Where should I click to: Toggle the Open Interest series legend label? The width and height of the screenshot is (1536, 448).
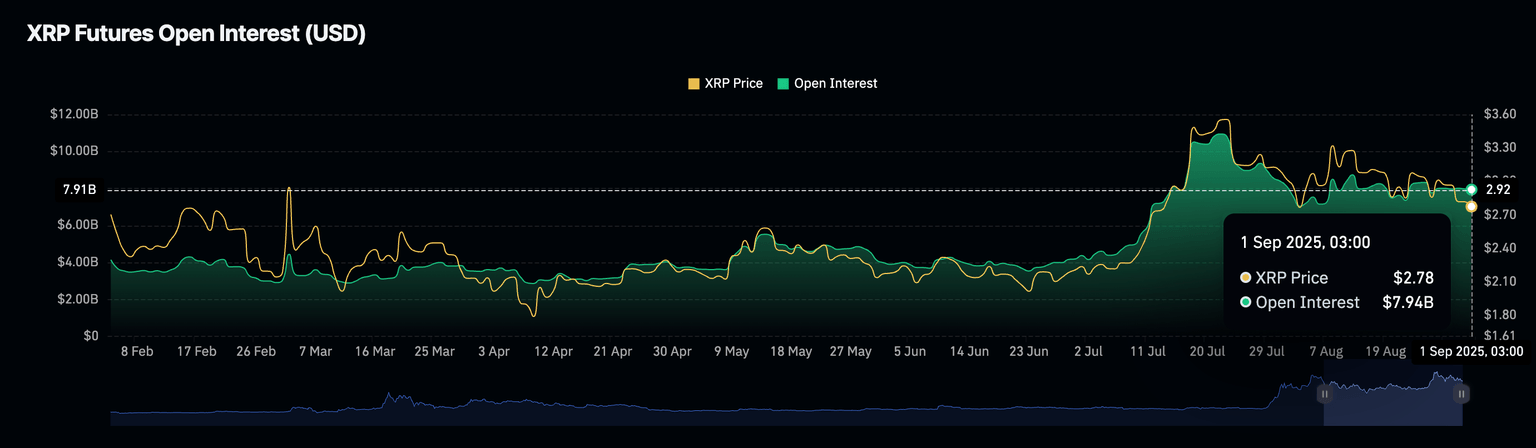click(834, 84)
